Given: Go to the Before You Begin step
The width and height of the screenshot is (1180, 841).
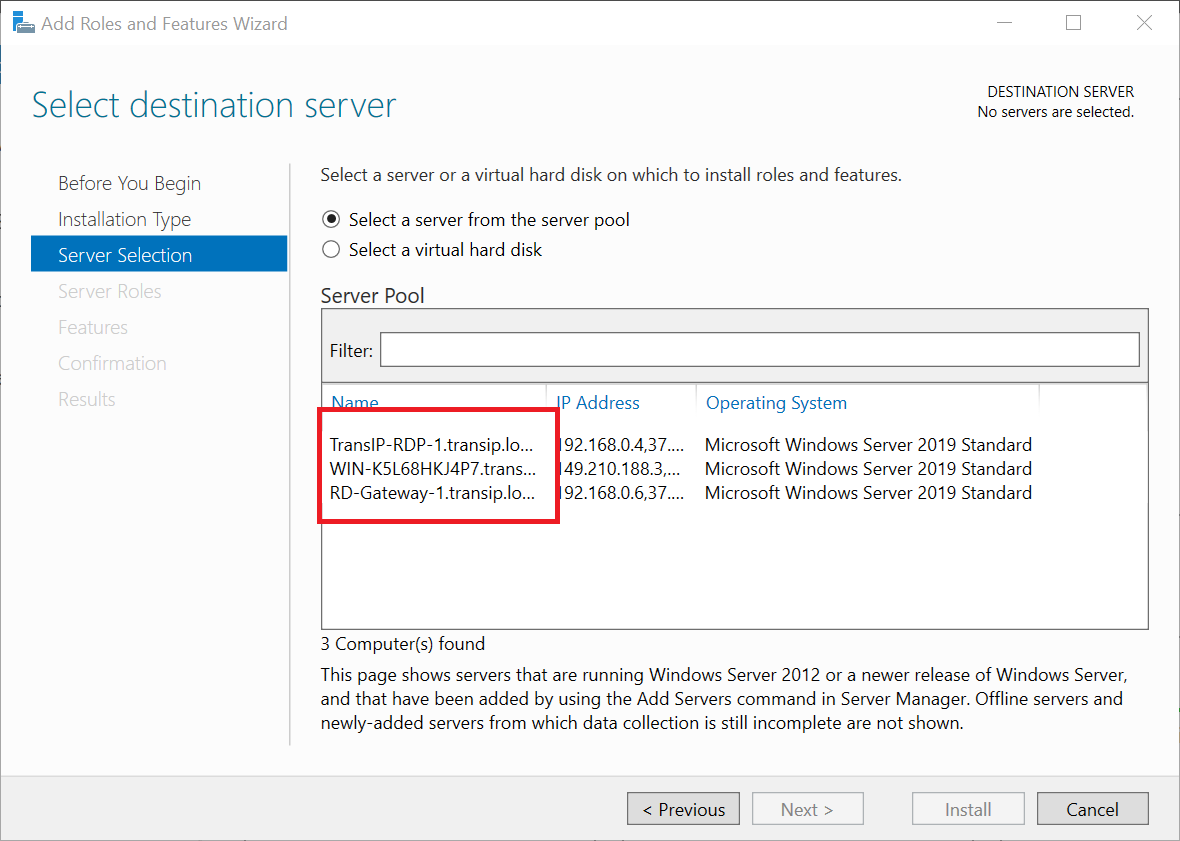Looking at the screenshot, I should coord(129,184).
